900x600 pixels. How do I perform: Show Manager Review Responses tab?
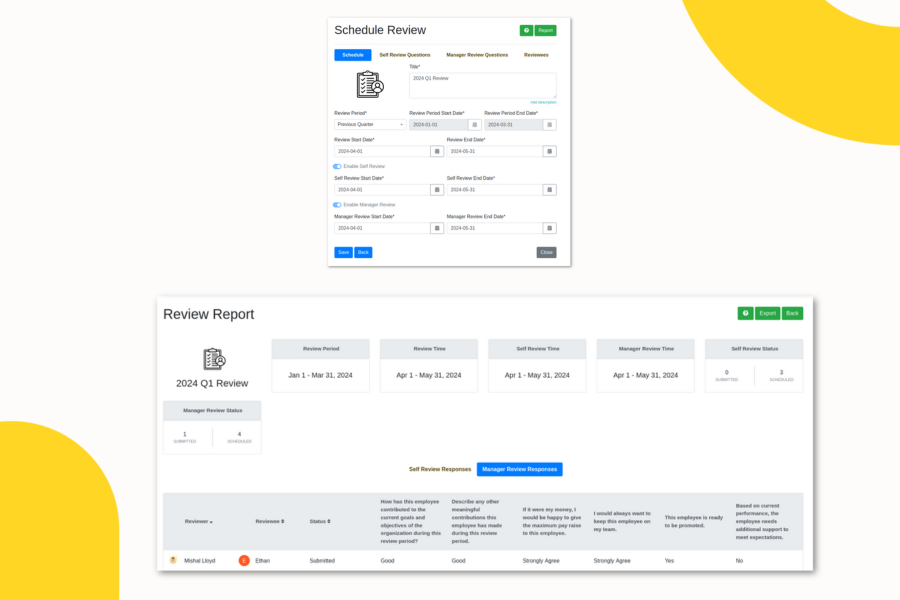coord(519,470)
